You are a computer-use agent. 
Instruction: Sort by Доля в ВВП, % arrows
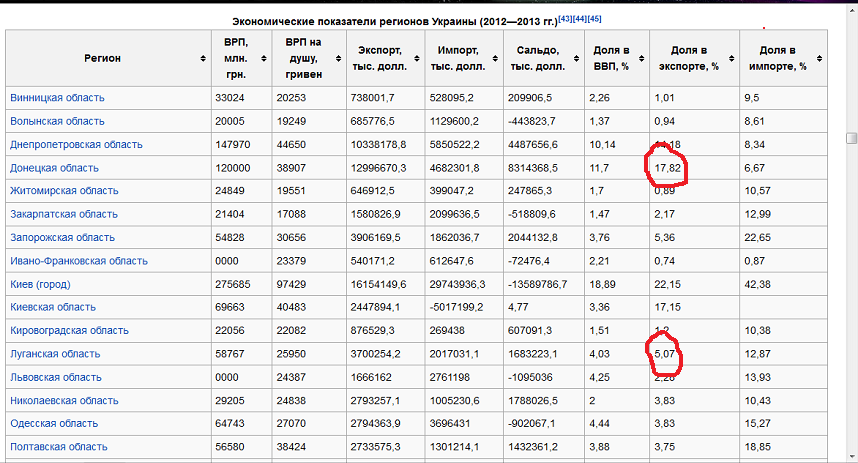[x=641, y=58]
